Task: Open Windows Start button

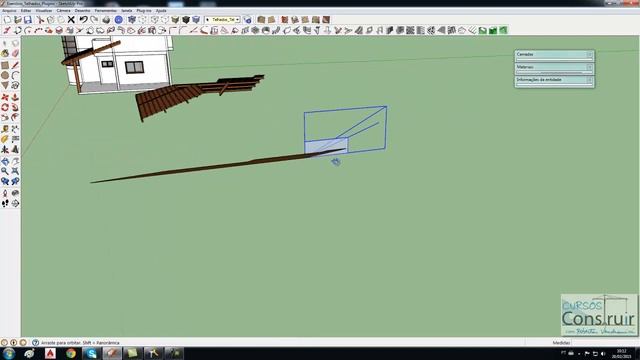Action: coord(9,353)
